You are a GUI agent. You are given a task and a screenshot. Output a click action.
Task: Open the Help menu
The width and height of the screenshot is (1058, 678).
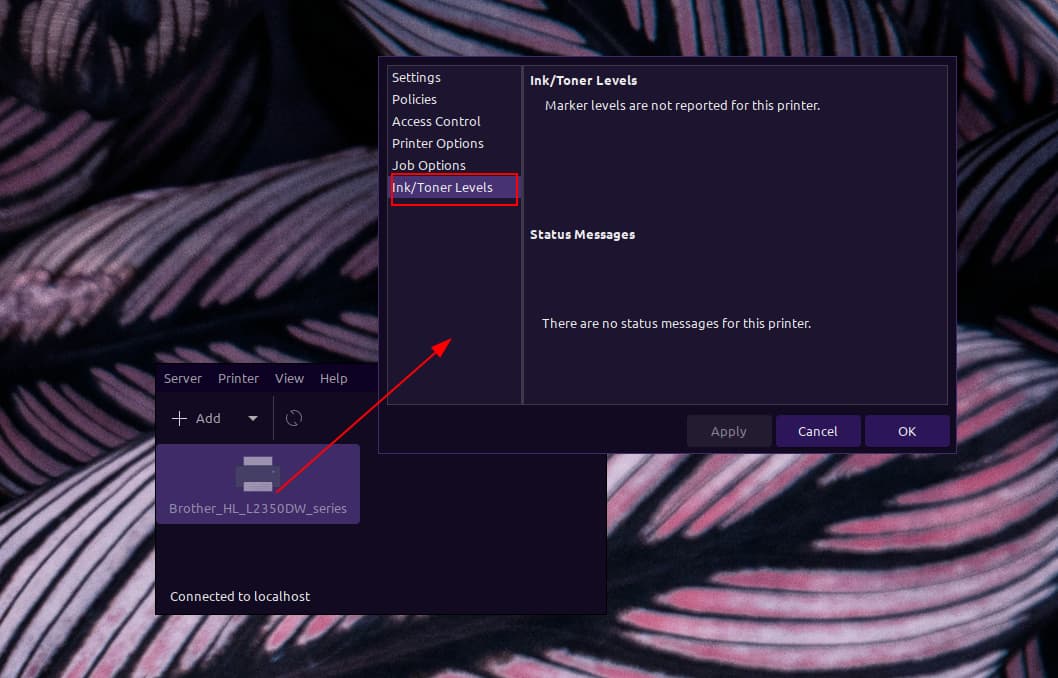pyautogui.click(x=333, y=378)
